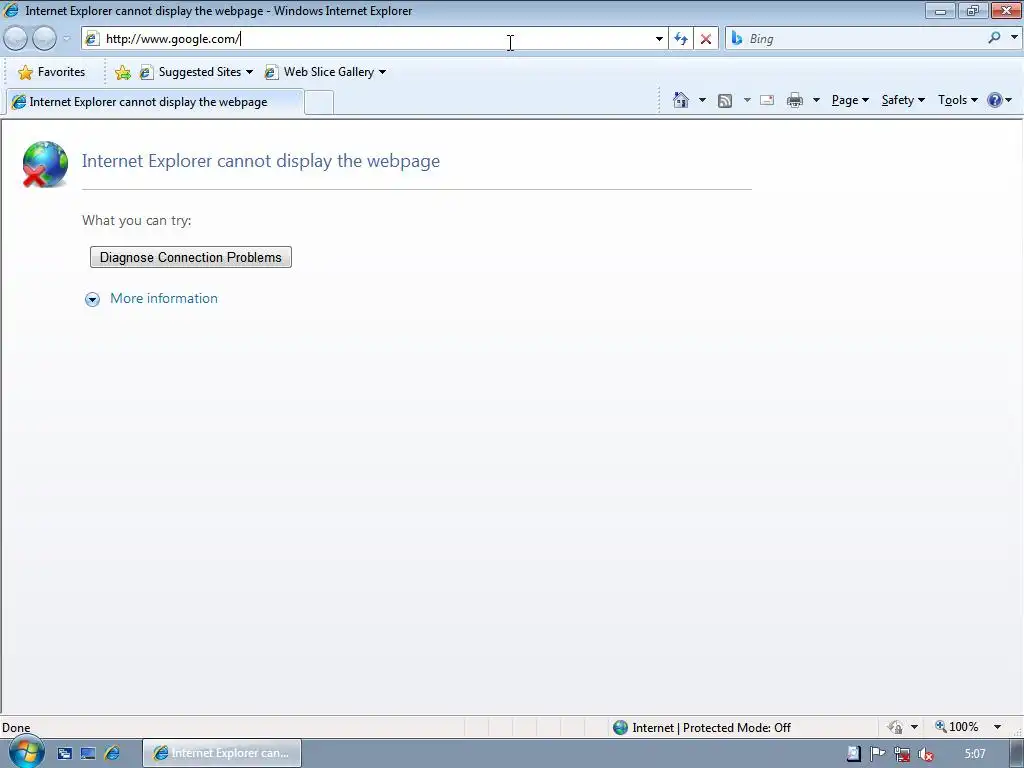Click the Forward navigation button
The height and width of the screenshot is (768, 1024).
44,39
